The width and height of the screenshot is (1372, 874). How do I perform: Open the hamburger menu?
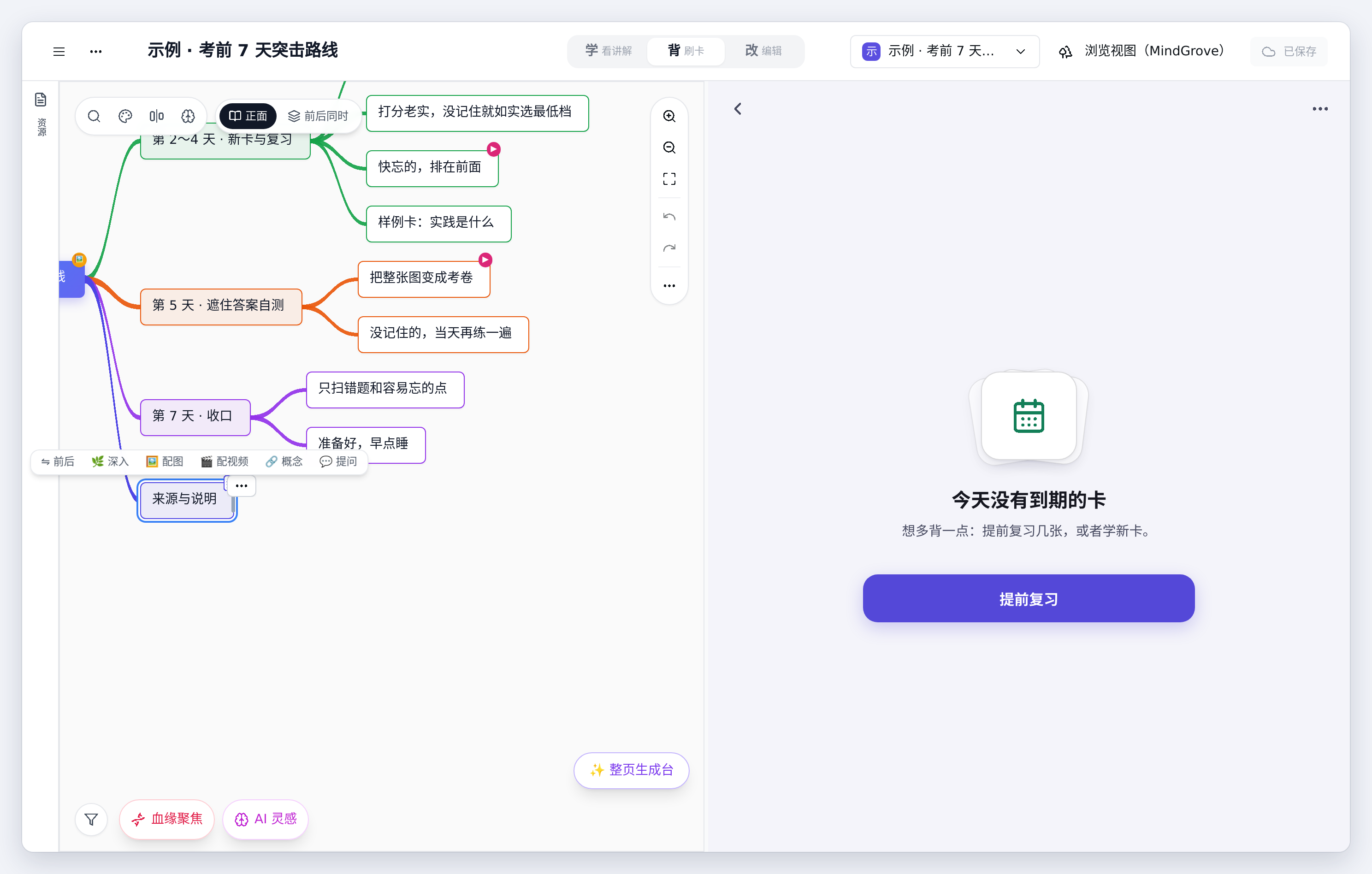coord(59,51)
